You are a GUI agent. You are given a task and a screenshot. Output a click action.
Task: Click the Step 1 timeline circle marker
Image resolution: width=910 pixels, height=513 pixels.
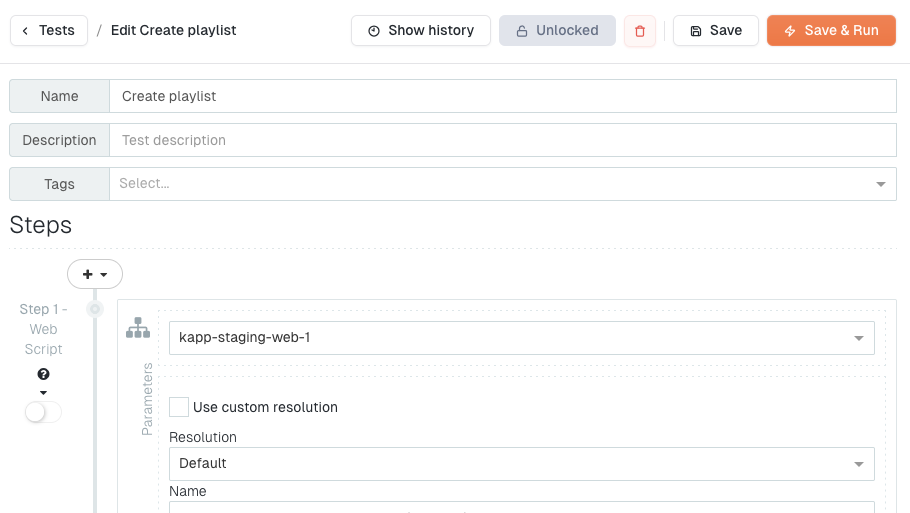pos(95,309)
